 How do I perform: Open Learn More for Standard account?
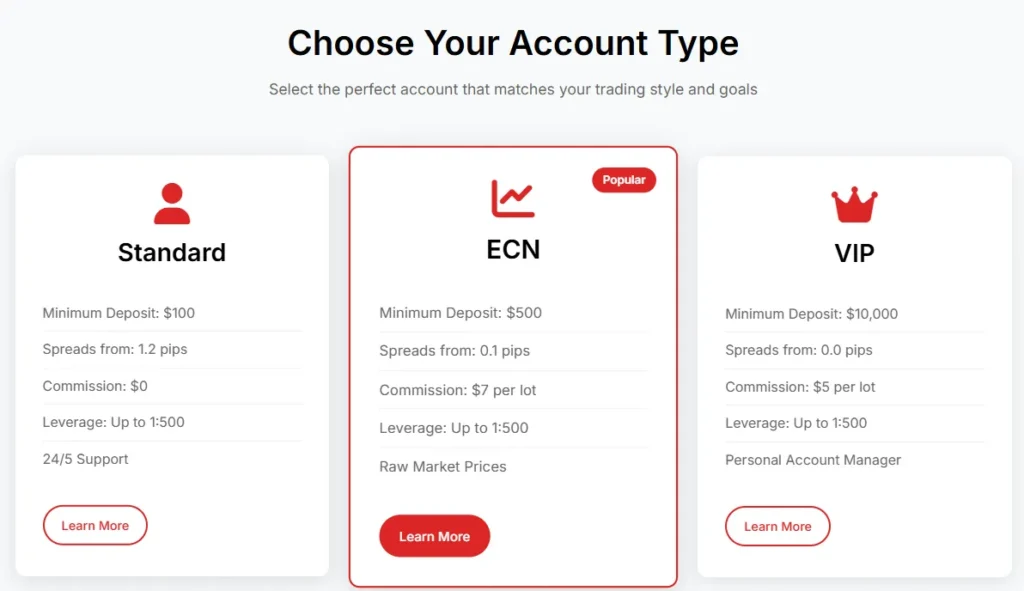coord(95,526)
